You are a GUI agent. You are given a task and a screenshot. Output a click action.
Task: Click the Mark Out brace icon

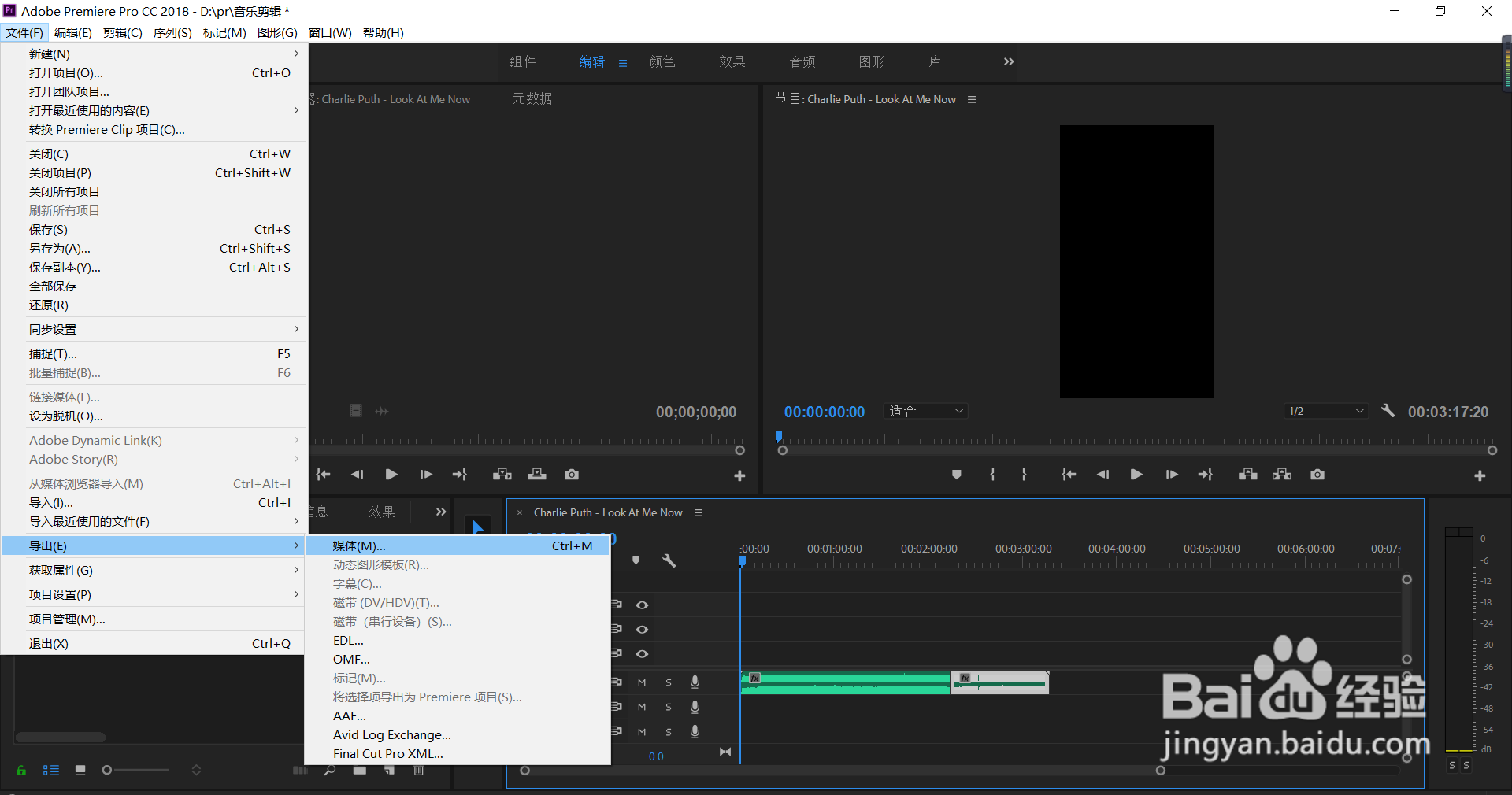(x=1024, y=475)
